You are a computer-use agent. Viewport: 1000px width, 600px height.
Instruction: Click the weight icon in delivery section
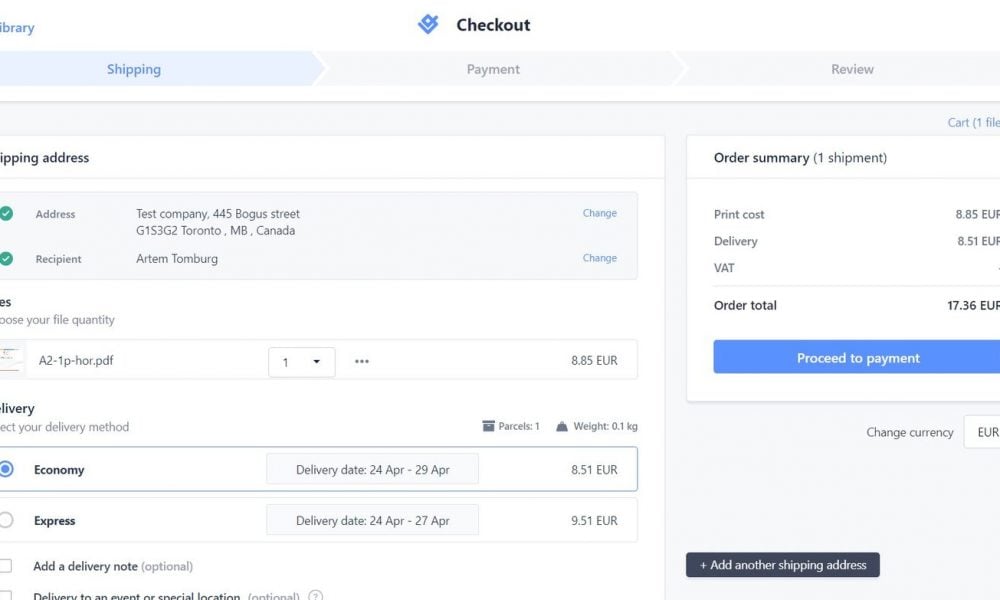pos(562,426)
